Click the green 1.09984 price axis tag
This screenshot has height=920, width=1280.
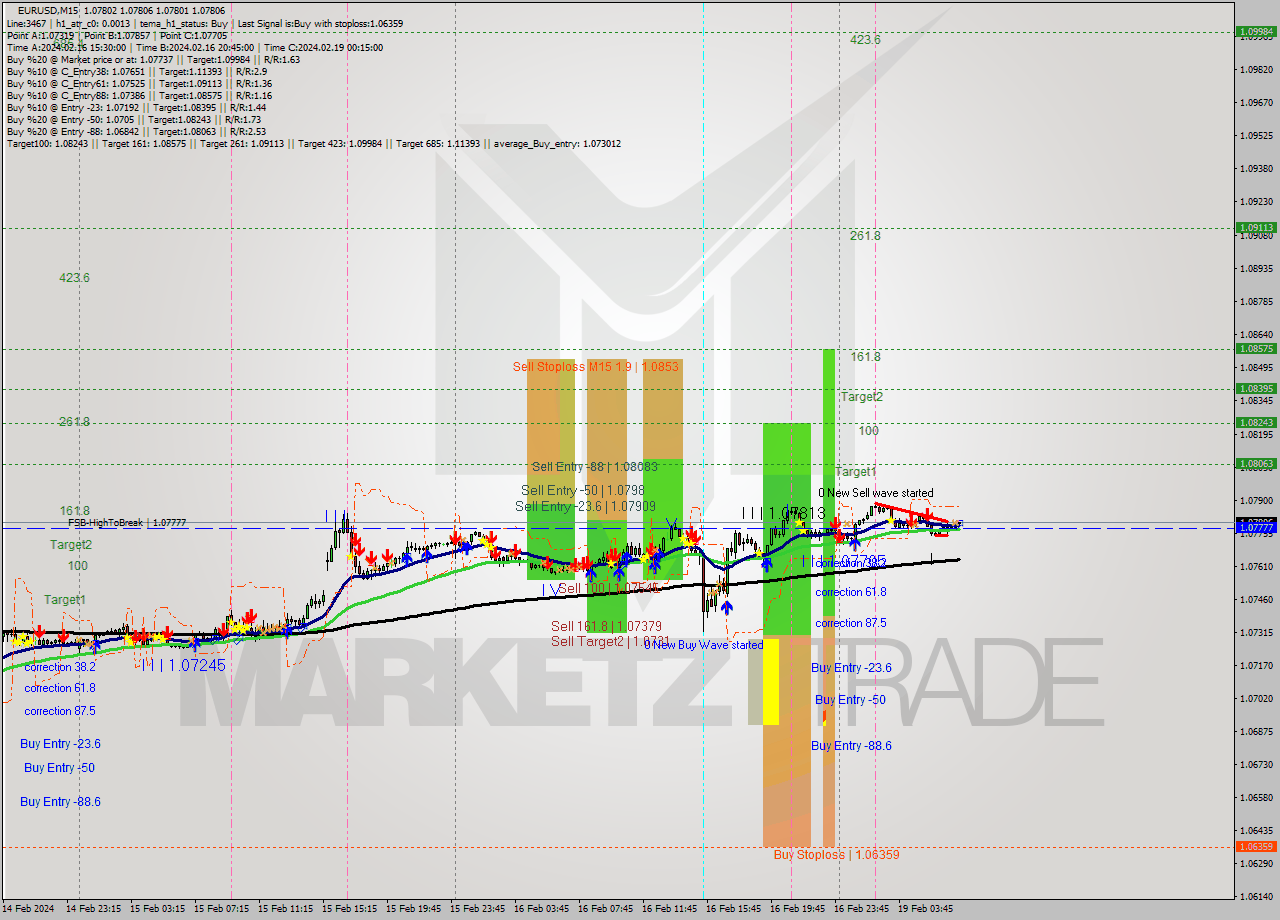[1256, 31]
